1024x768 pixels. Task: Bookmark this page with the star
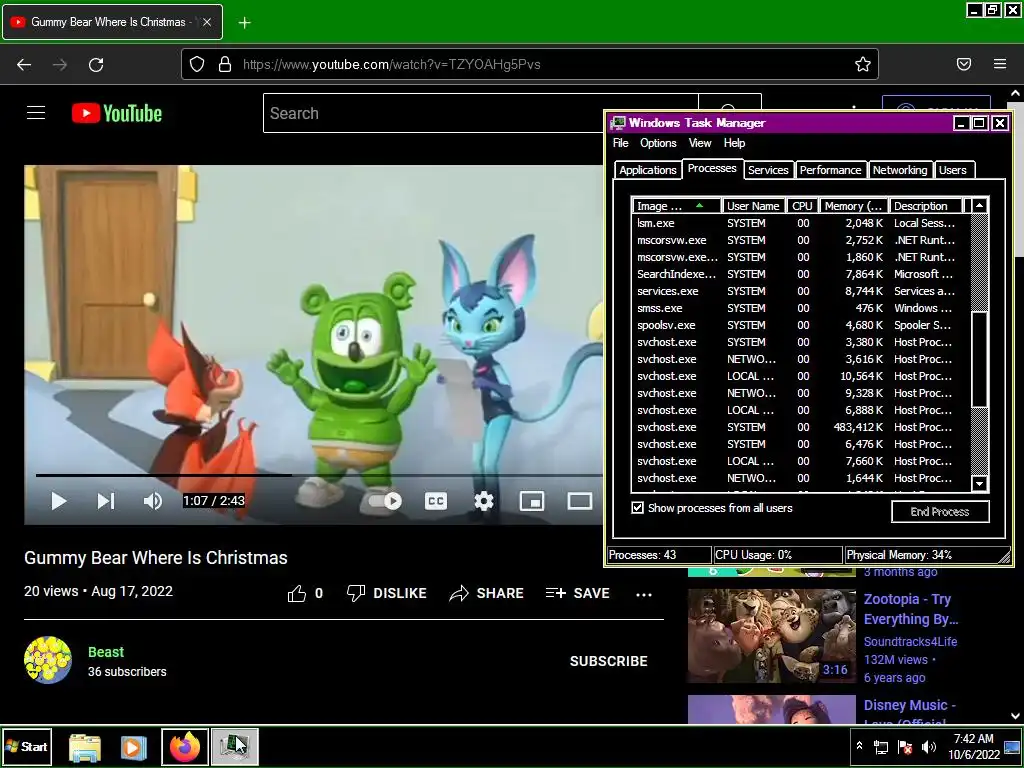[x=863, y=64]
